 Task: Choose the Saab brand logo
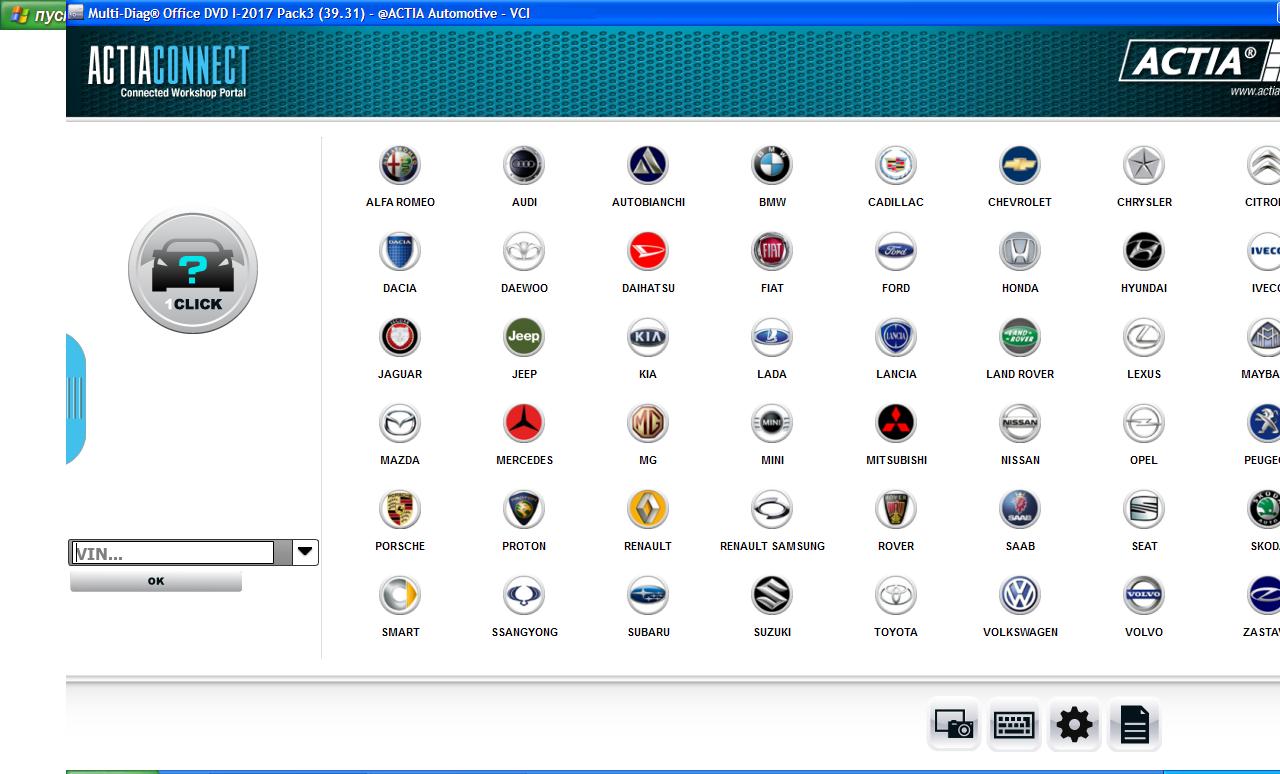click(1020, 509)
